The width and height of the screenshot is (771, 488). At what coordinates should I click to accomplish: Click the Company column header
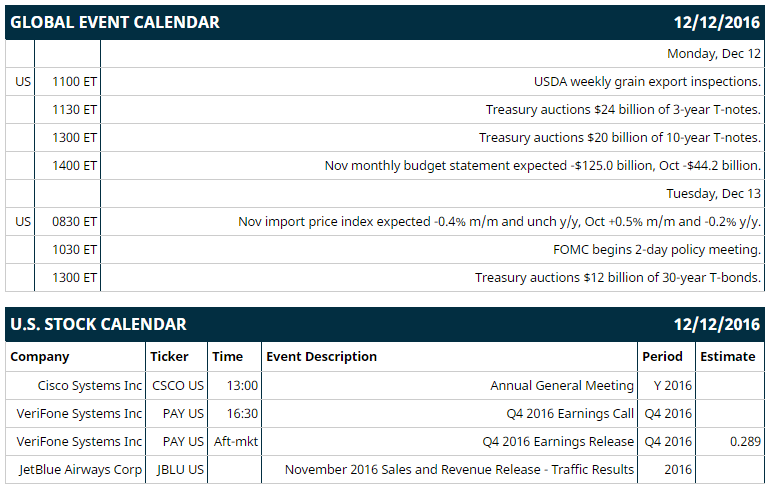point(40,357)
